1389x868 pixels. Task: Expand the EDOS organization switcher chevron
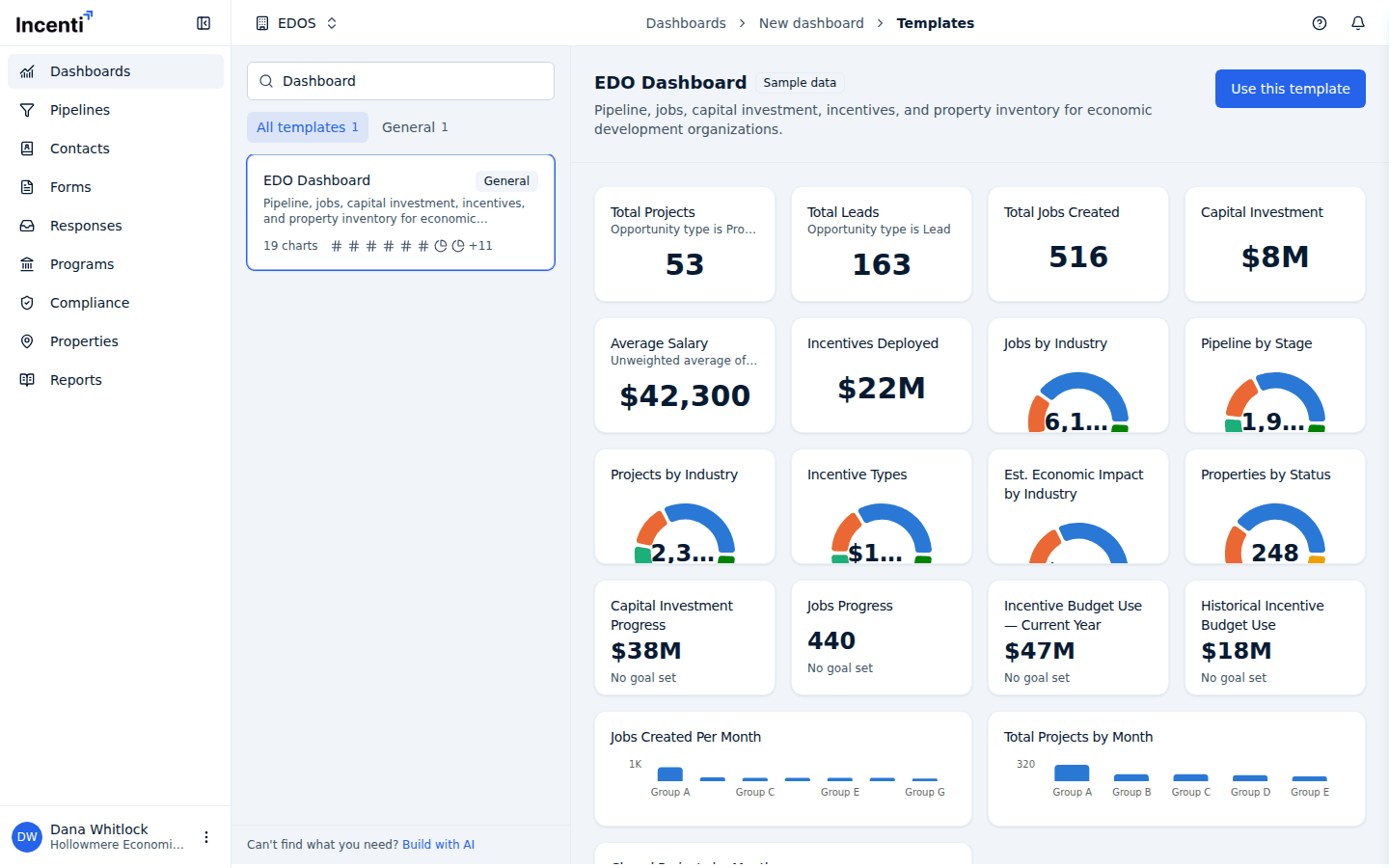(x=332, y=23)
